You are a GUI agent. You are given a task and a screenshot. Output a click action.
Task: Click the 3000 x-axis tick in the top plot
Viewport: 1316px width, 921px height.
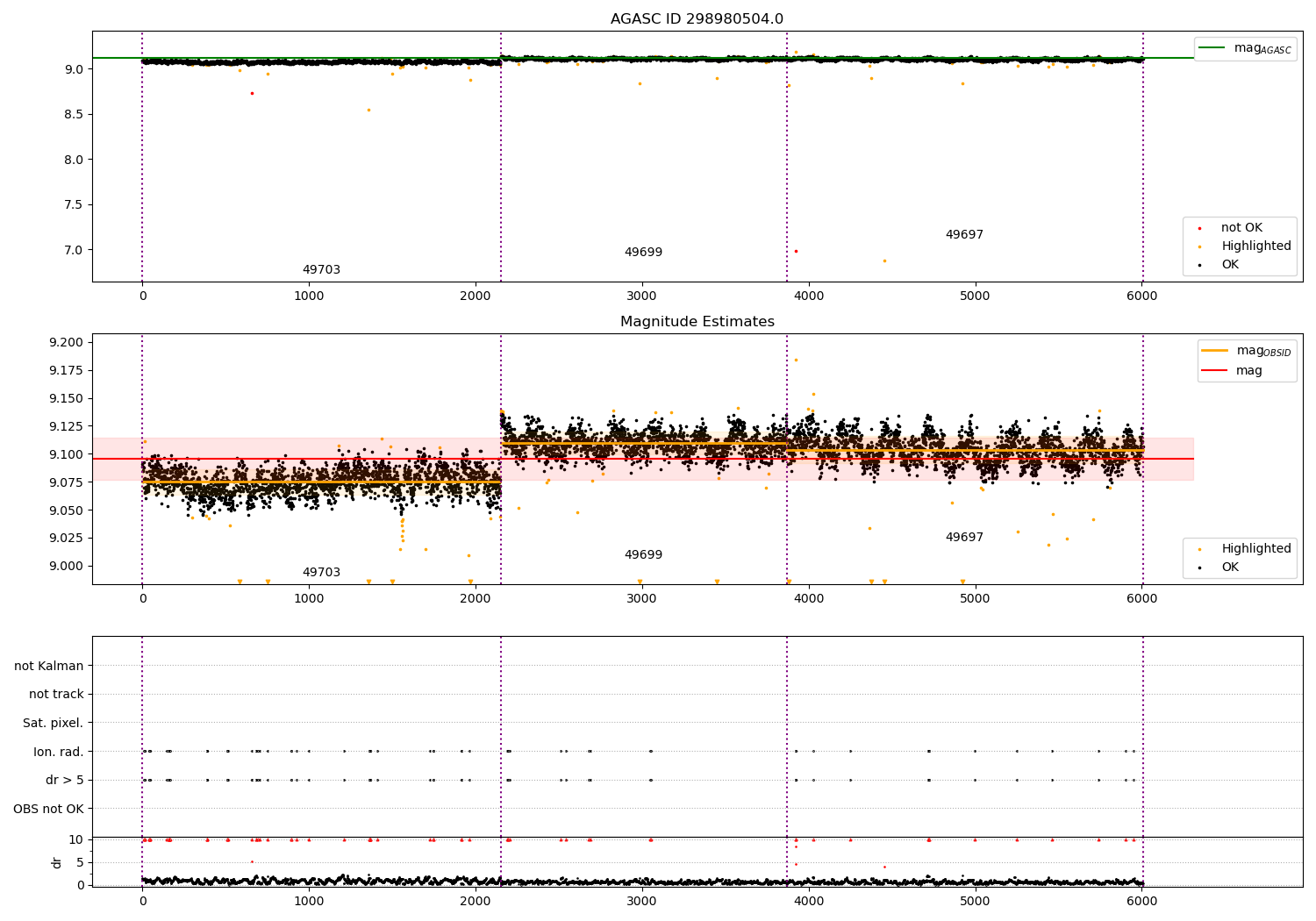point(642,296)
